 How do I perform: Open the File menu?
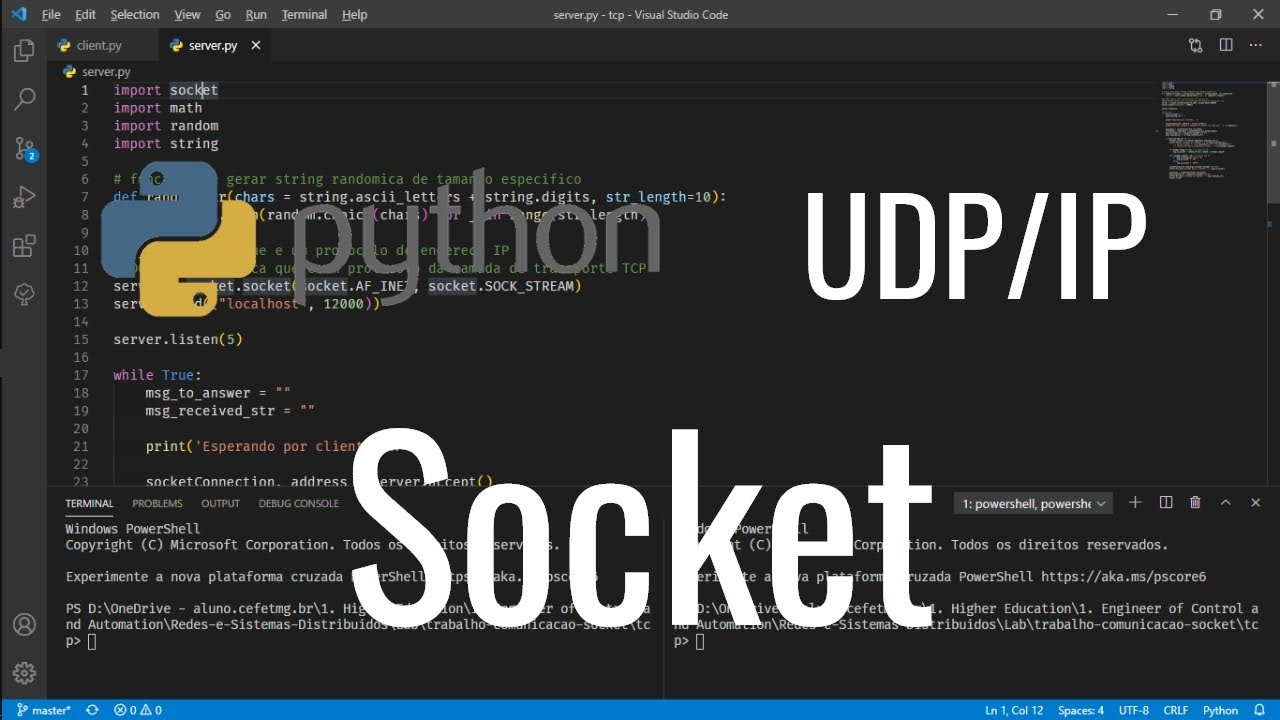(x=51, y=14)
